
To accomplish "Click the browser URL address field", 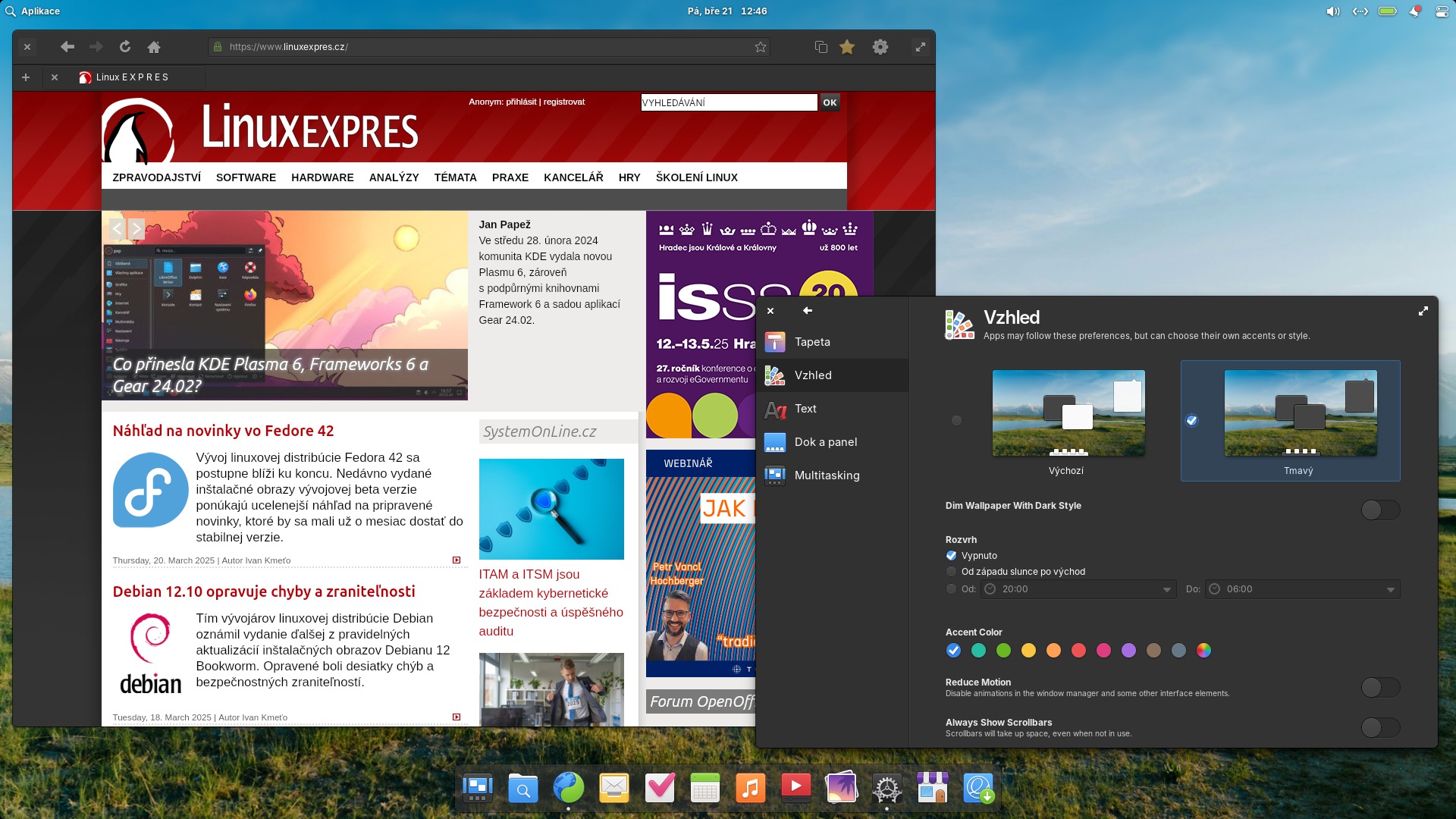I will [x=489, y=47].
